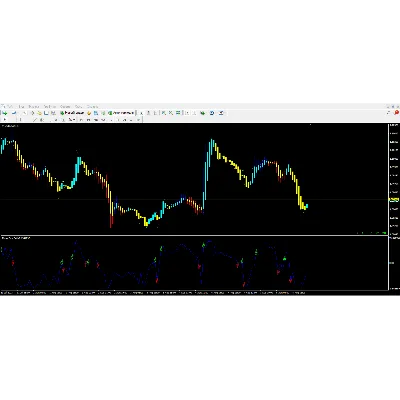400x400 pixels.
Task: Click the zoom in chart icon
Action: click(163, 113)
